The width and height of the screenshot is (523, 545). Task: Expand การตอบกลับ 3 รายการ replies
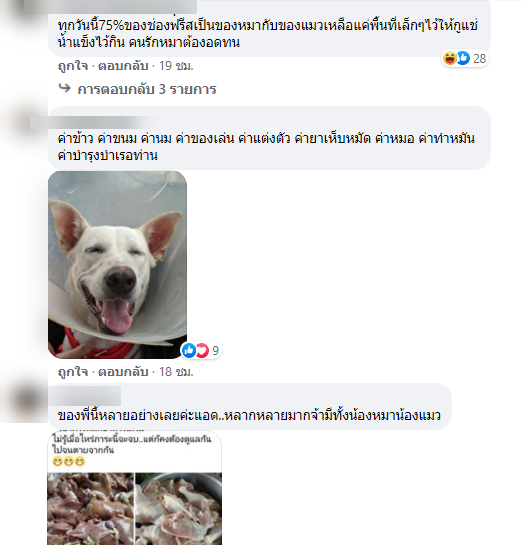click(147, 89)
